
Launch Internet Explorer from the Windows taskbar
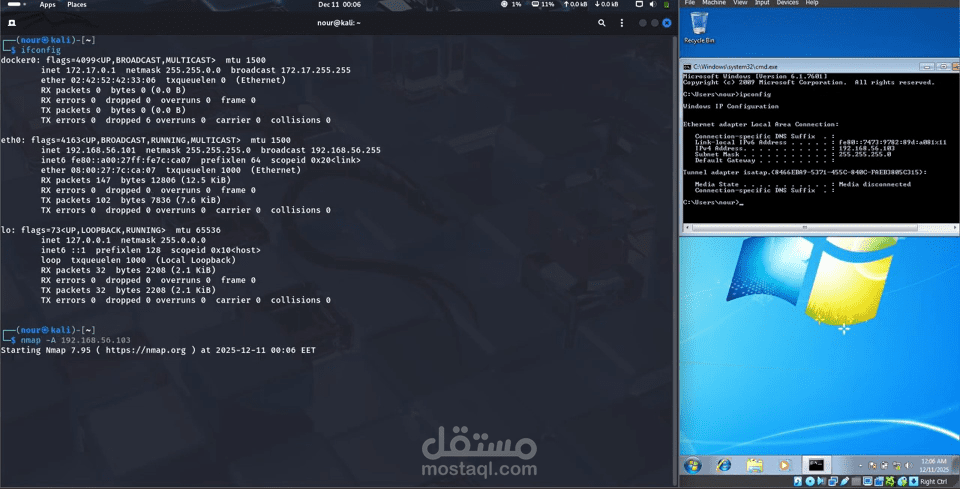724,465
